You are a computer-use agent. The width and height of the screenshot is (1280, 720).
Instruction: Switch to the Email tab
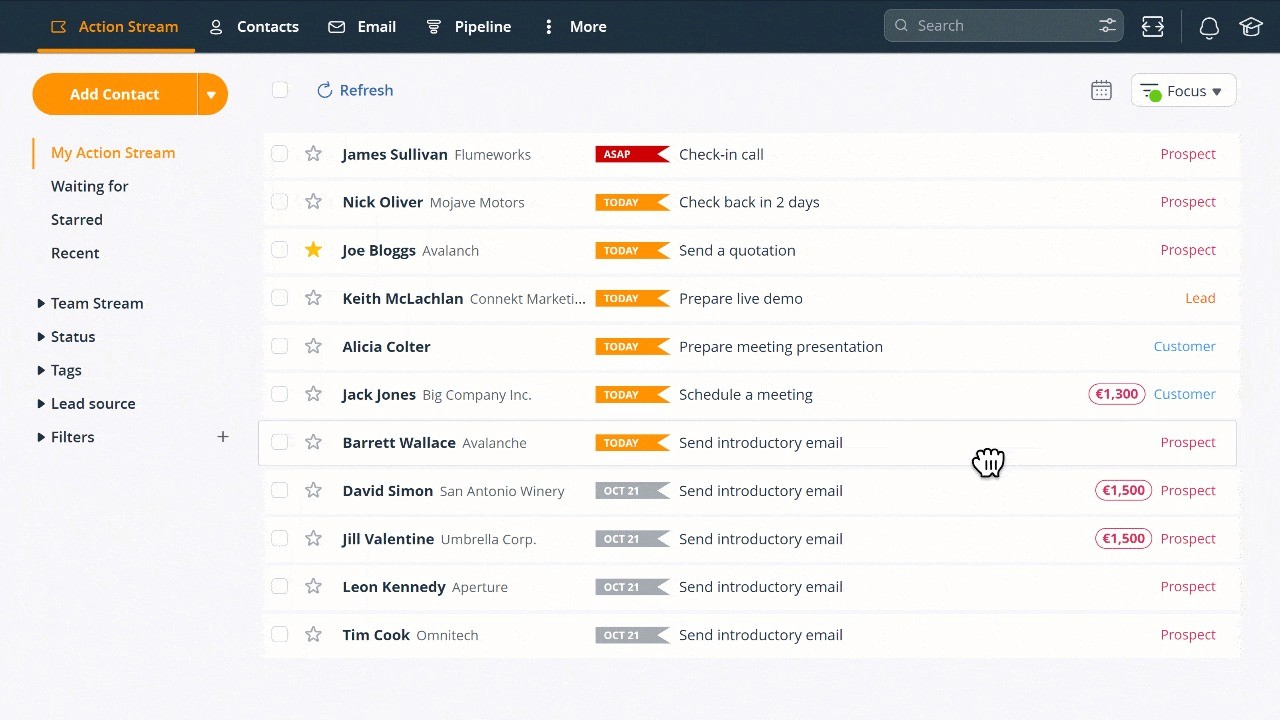(x=362, y=27)
